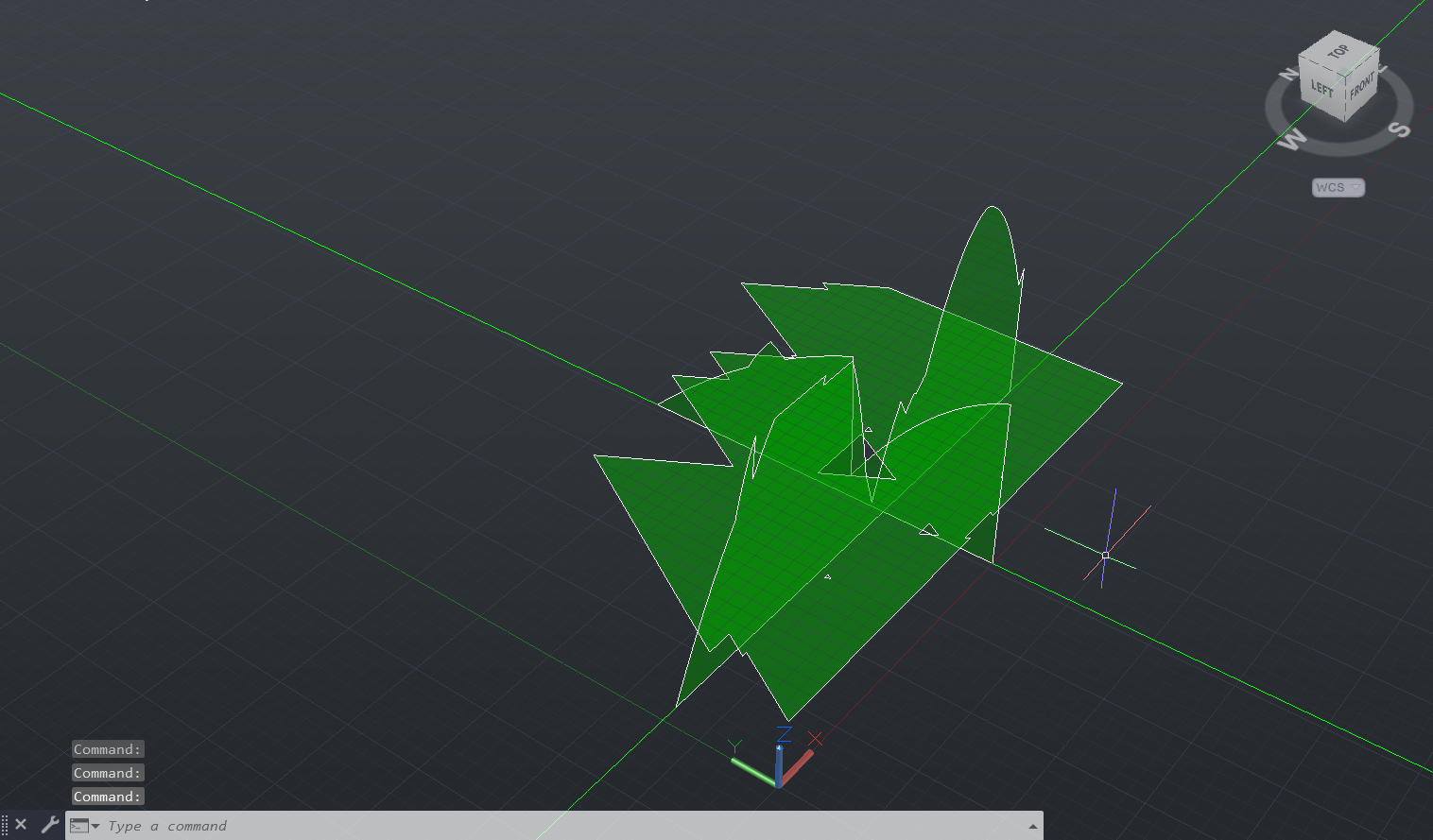Click the TOP face of the ViewCube
The image size is (1433, 840).
click(x=1338, y=51)
